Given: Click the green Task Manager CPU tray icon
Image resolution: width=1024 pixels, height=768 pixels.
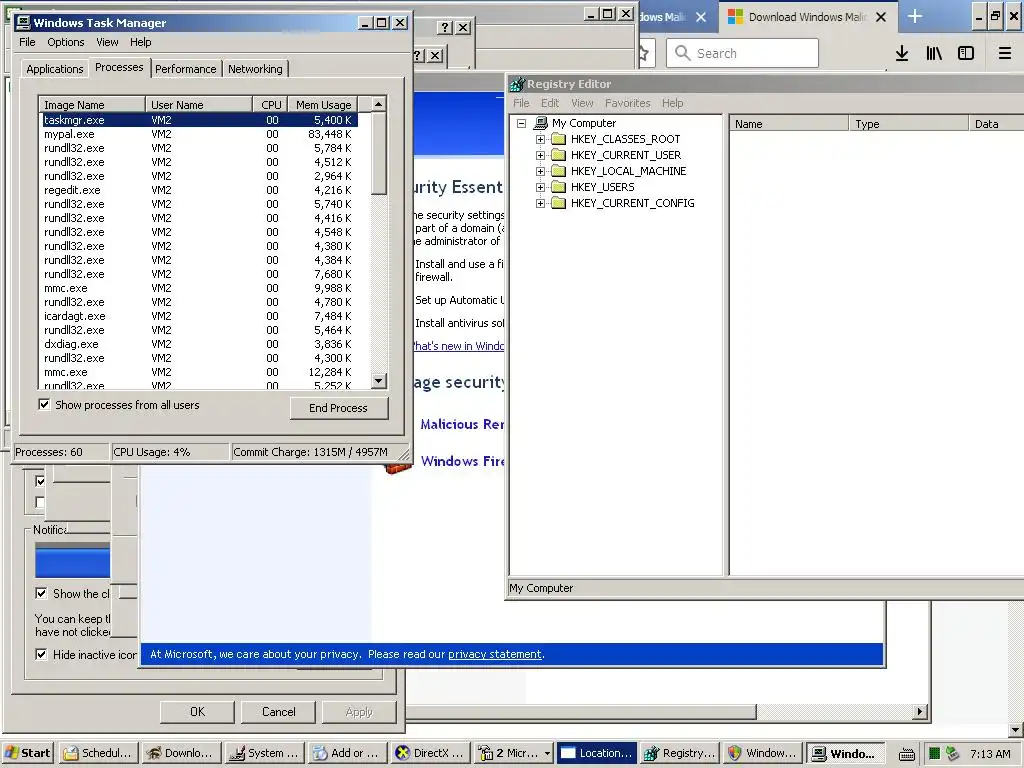Looking at the screenshot, I should click(x=935, y=754).
